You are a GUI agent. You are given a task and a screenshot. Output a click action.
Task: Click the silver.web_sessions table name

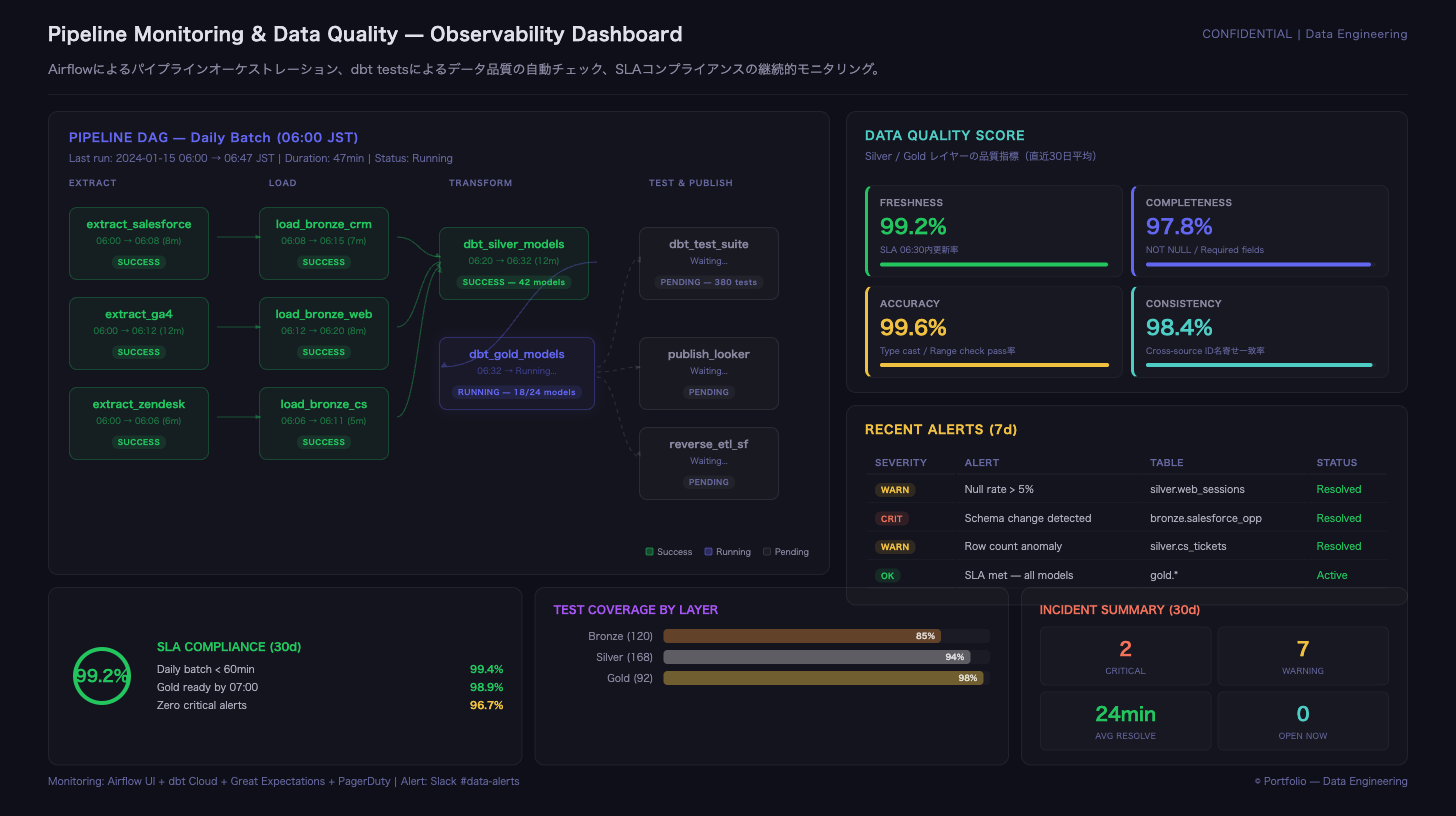coord(1199,490)
